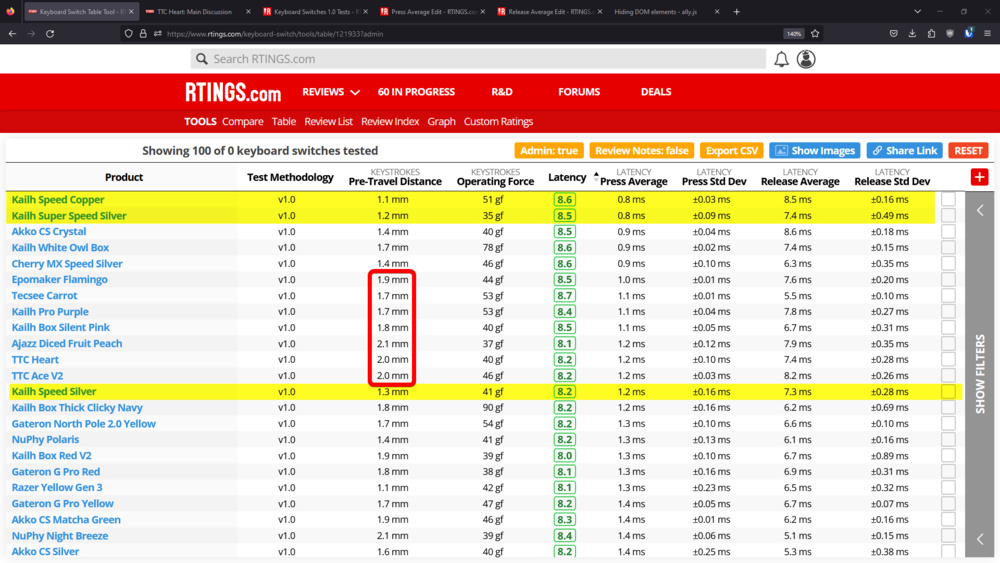List all open tabs with chevron
Screen dimensions: 1000x563
coord(917,12)
